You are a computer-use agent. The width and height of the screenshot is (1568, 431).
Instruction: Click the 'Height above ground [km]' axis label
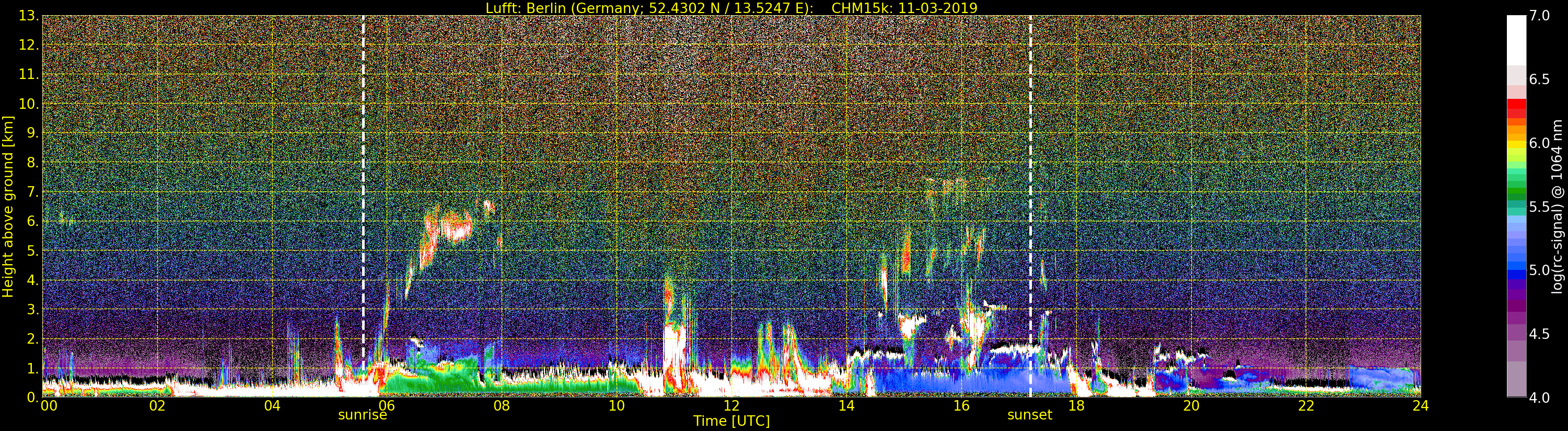8,206
